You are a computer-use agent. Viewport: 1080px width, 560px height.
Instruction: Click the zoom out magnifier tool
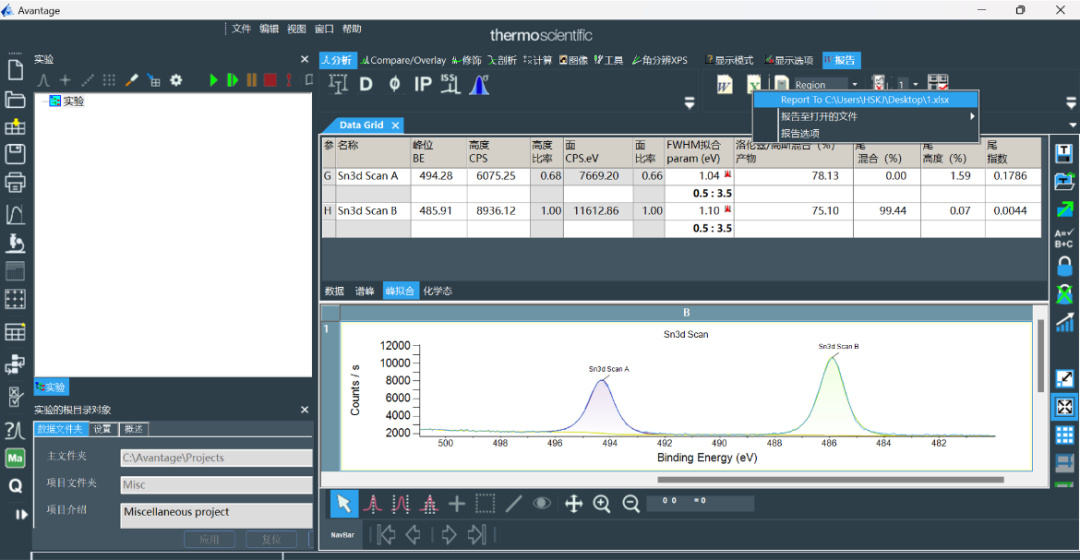tap(631, 504)
